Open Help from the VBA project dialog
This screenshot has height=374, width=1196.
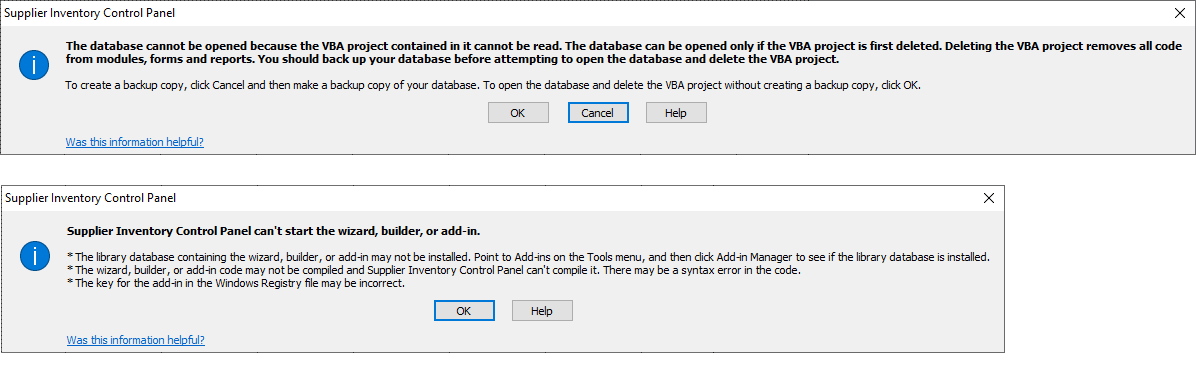(x=676, y=113)
